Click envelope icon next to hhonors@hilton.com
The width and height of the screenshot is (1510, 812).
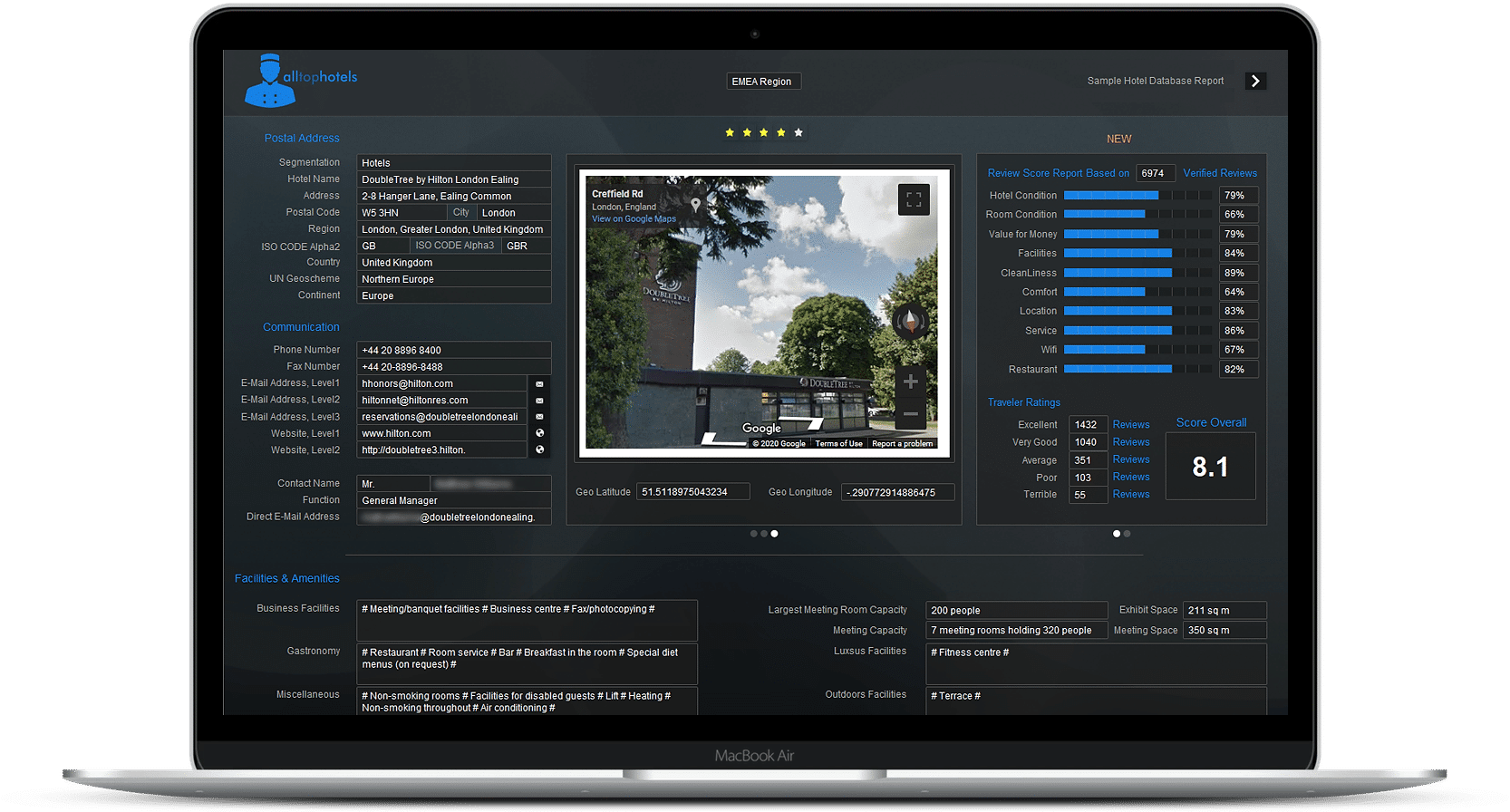[539, 384]
